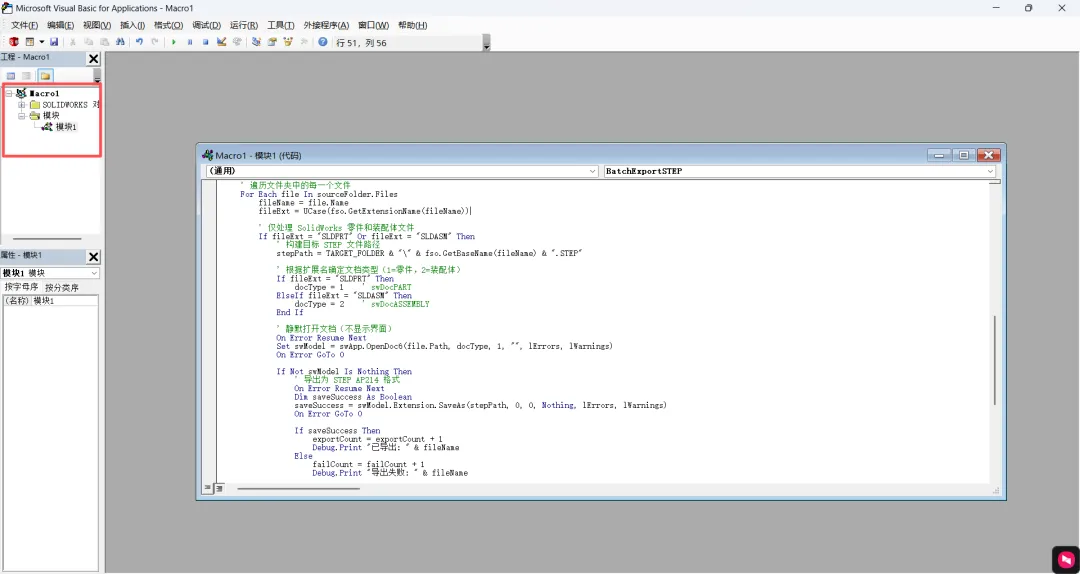
Task: Open the 运行(R) menu
Action: pyautogui.click(x=244, y=25)
